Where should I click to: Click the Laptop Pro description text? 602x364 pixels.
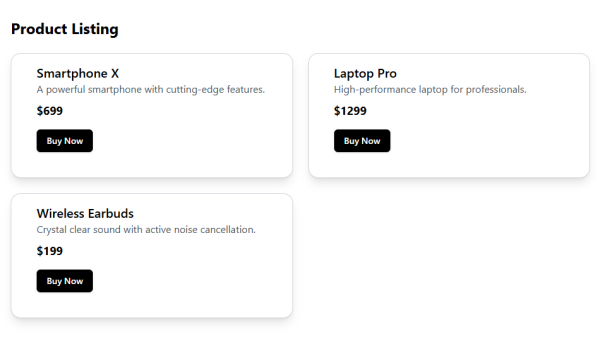click(430, 90)
